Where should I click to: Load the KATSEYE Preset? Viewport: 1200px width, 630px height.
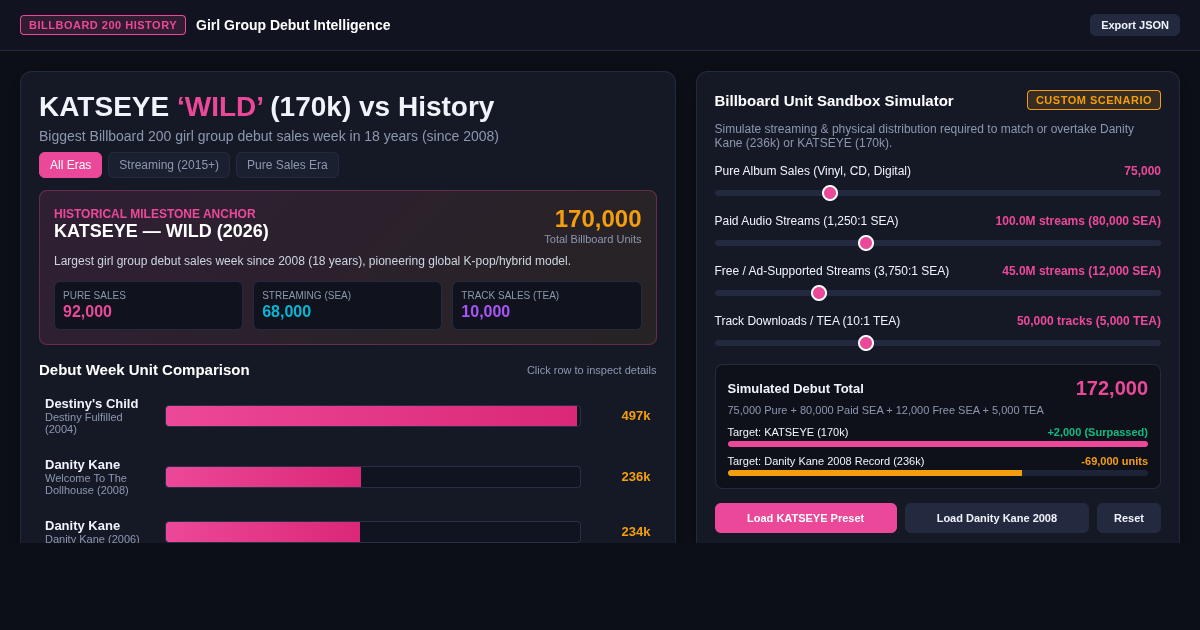click(805, 518)
